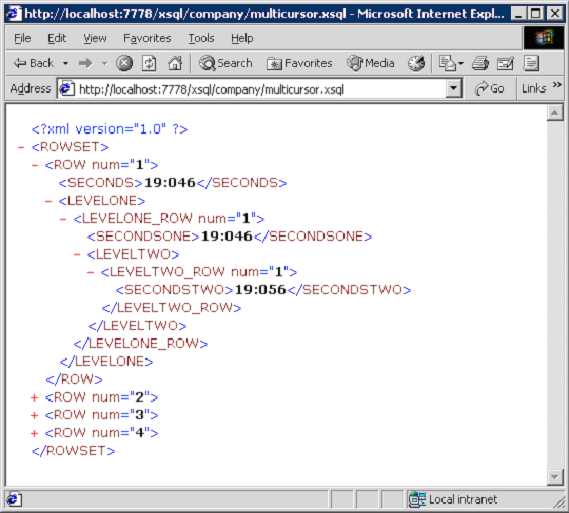Stop page loading with Stop icon
The width and height of the screenshot is (569, 513).
click(124, 63)
